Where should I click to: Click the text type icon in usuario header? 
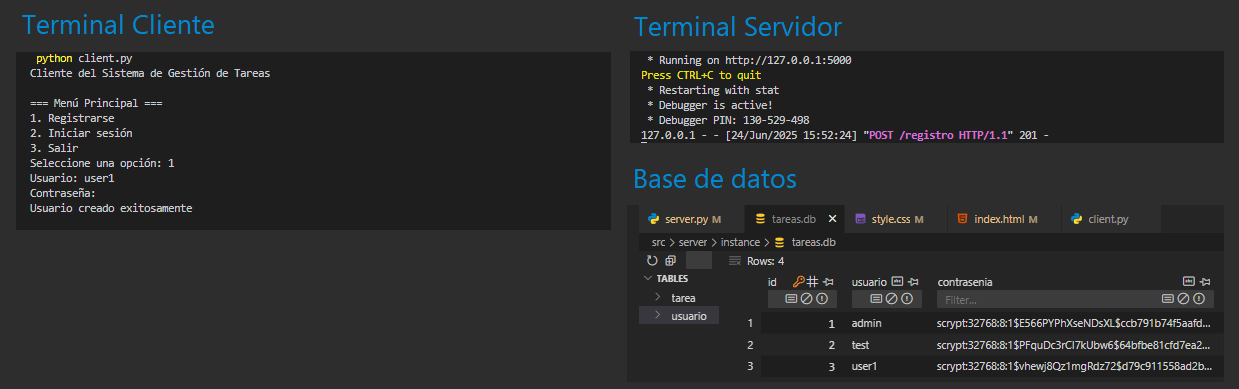tap(897, 282)
